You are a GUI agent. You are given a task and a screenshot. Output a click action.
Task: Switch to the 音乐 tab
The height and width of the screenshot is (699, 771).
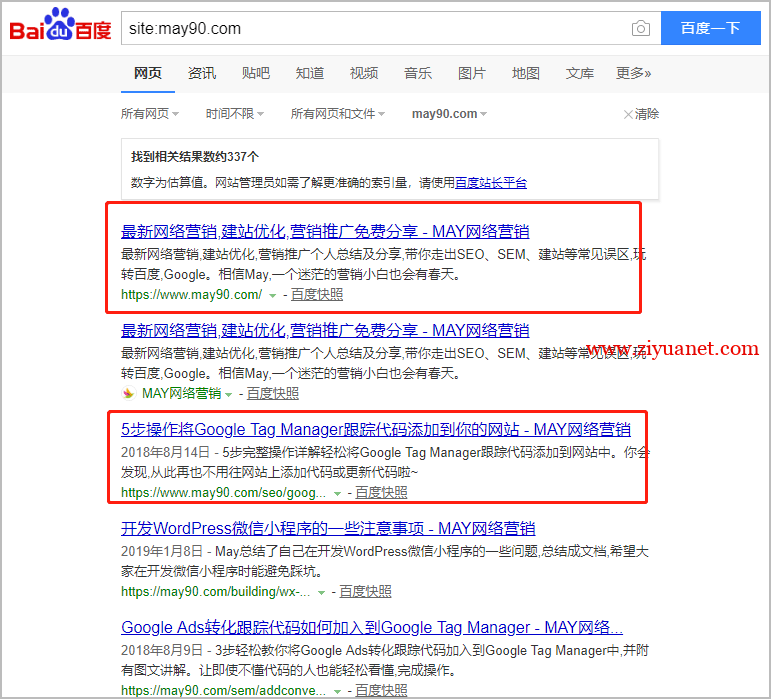(x=418, y=74)
